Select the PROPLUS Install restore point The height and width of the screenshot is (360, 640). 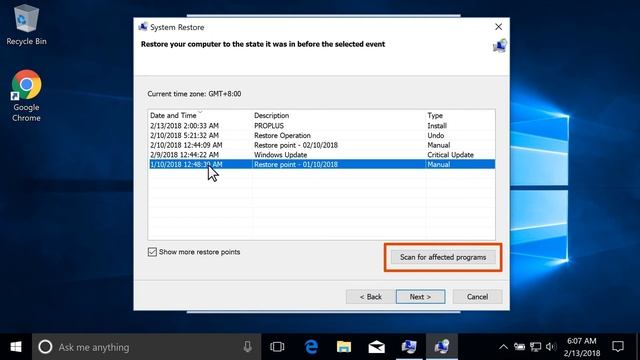click(322, 126)
